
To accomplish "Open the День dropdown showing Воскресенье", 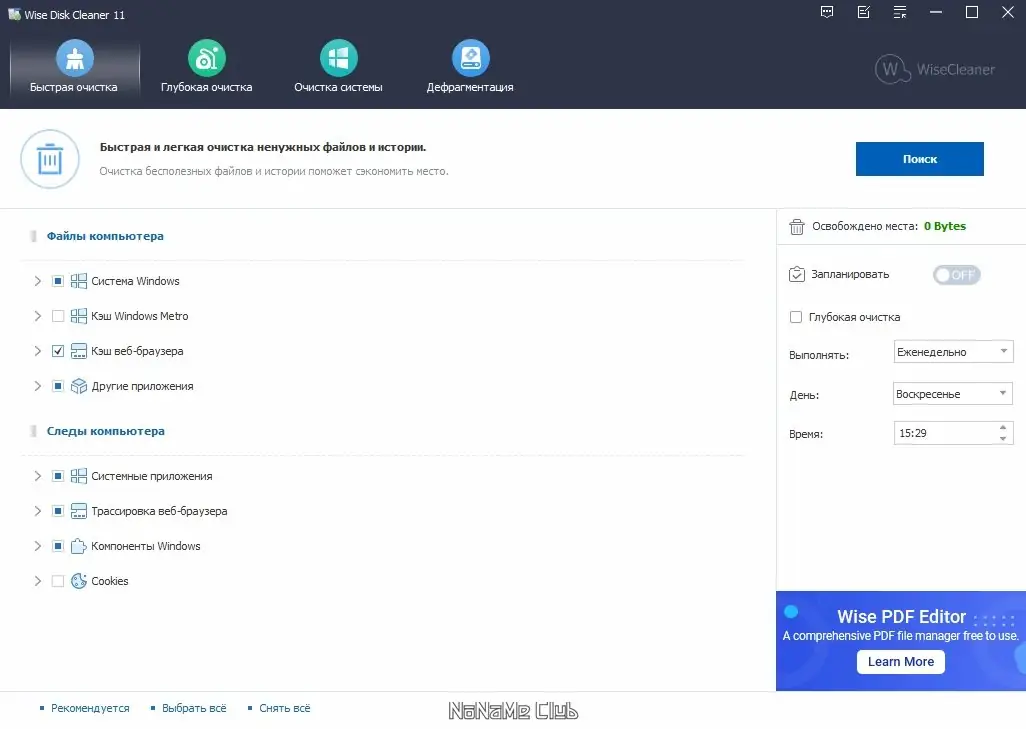I will point(952,393).
